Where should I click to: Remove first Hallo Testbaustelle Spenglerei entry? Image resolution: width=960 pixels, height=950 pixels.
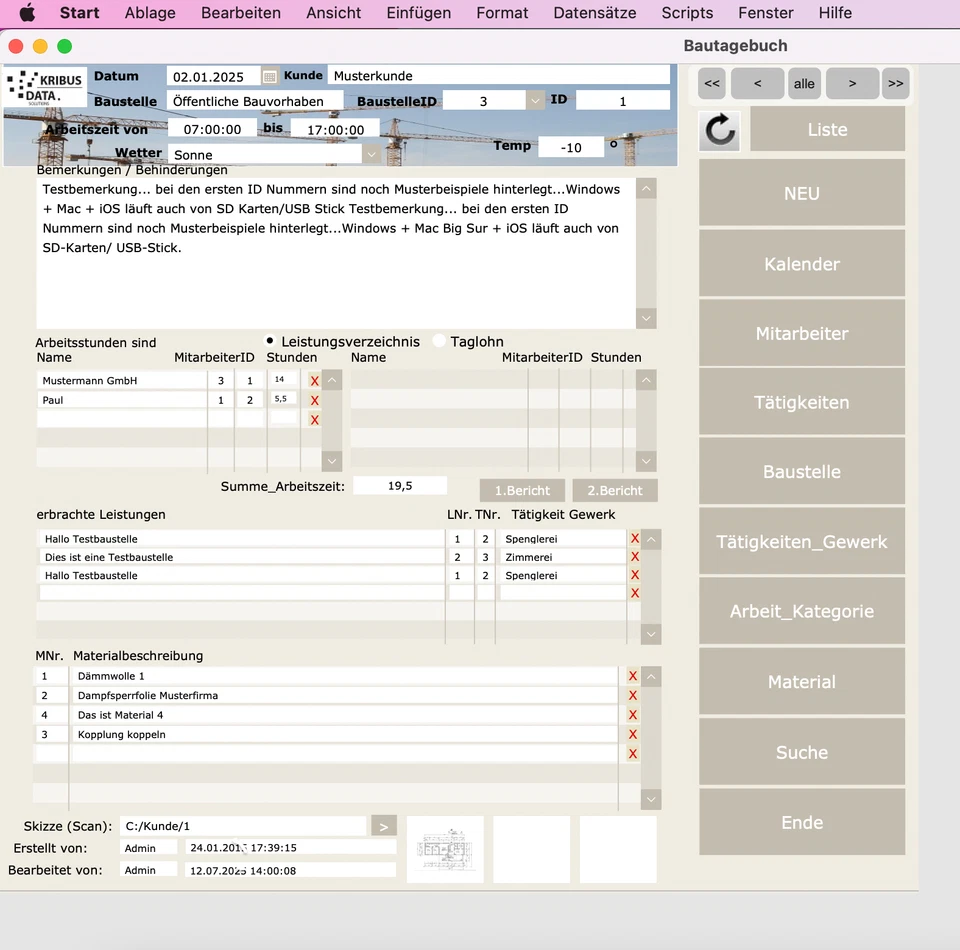[x=635, y=539]
